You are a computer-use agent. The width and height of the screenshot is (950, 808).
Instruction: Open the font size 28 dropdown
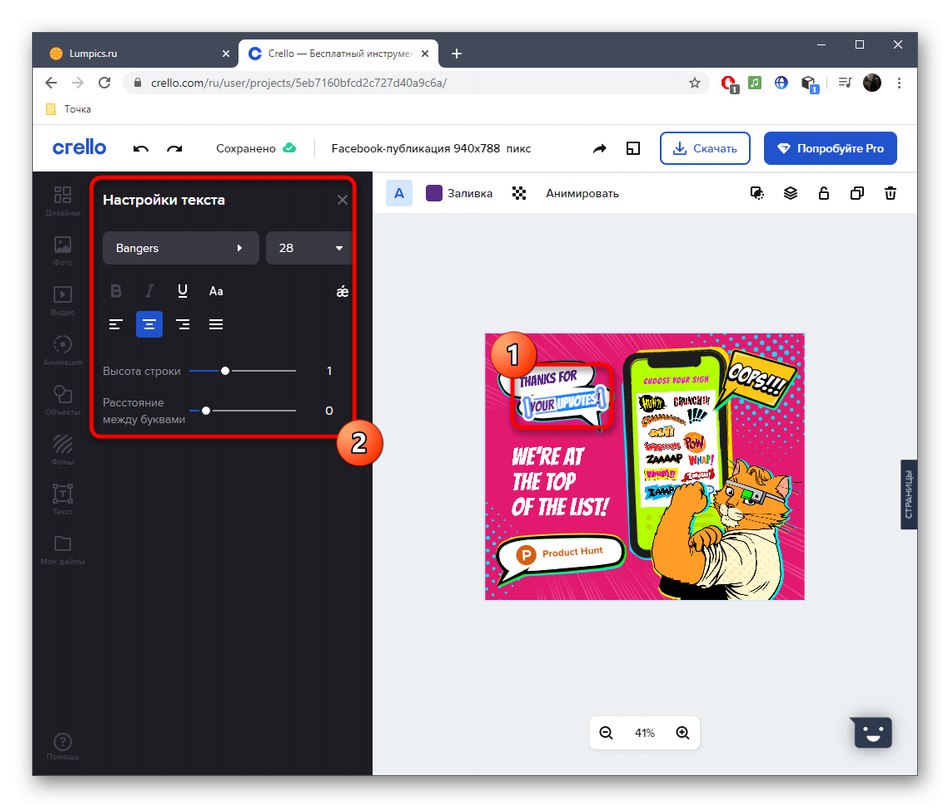(x=310, y=248)
